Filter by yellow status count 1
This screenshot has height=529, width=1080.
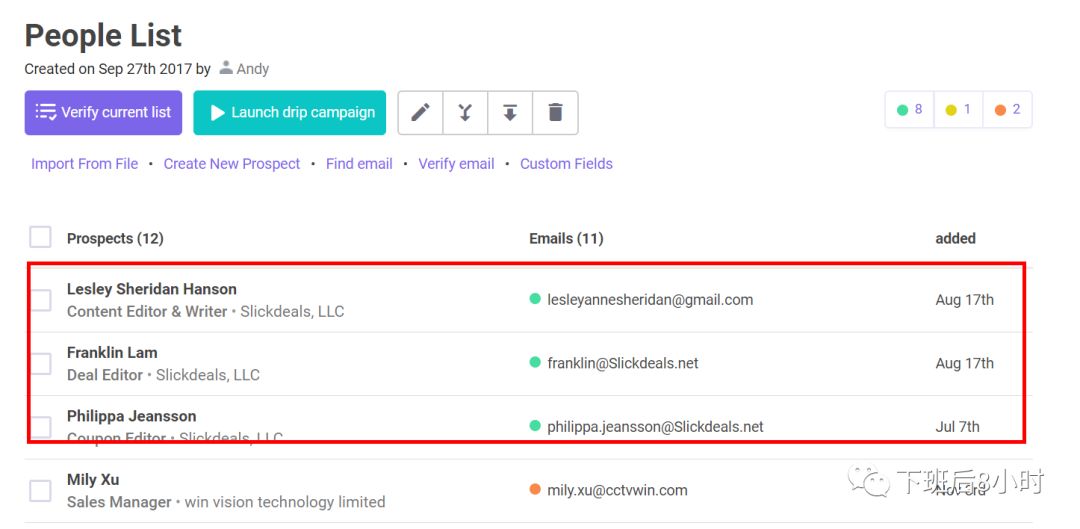[x=958, y=110]
